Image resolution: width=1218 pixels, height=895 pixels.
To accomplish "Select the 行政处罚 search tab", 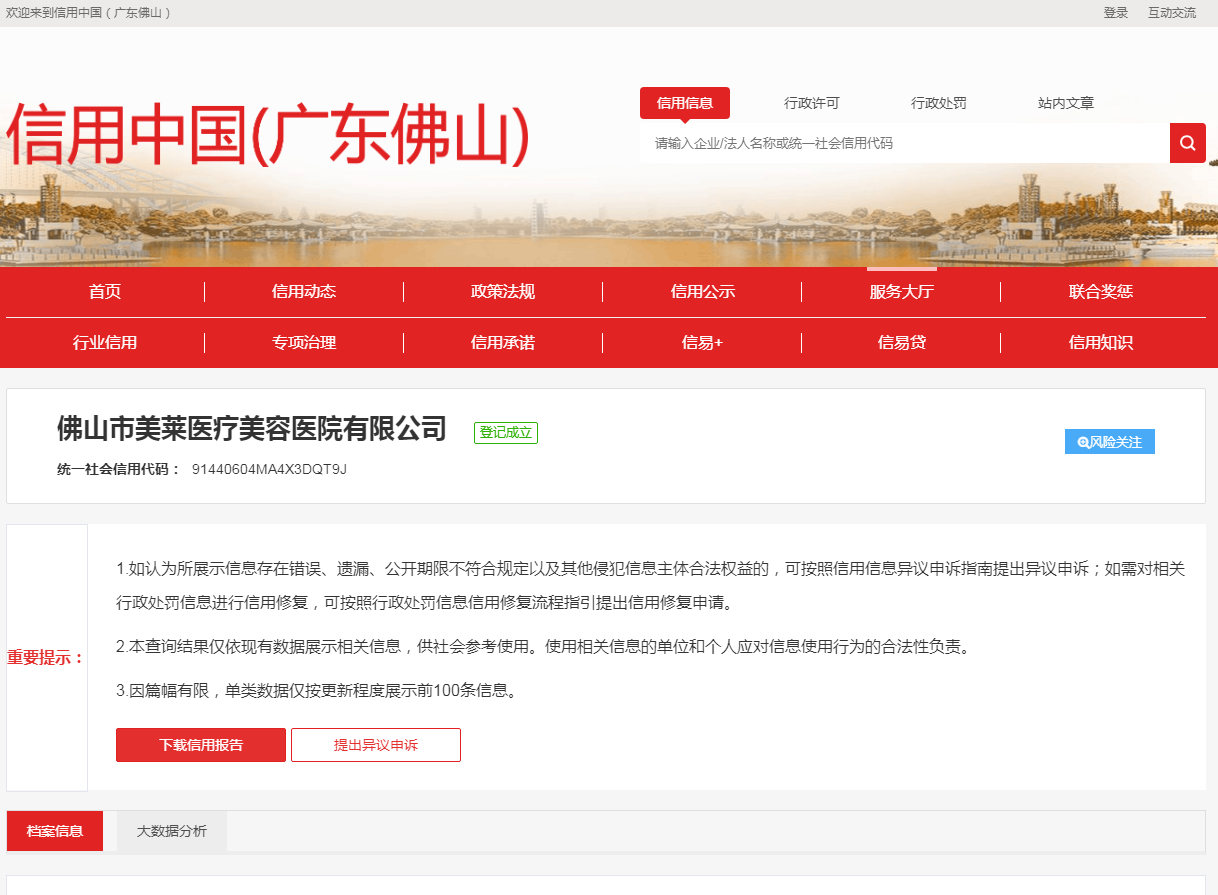I will (939, 103).
